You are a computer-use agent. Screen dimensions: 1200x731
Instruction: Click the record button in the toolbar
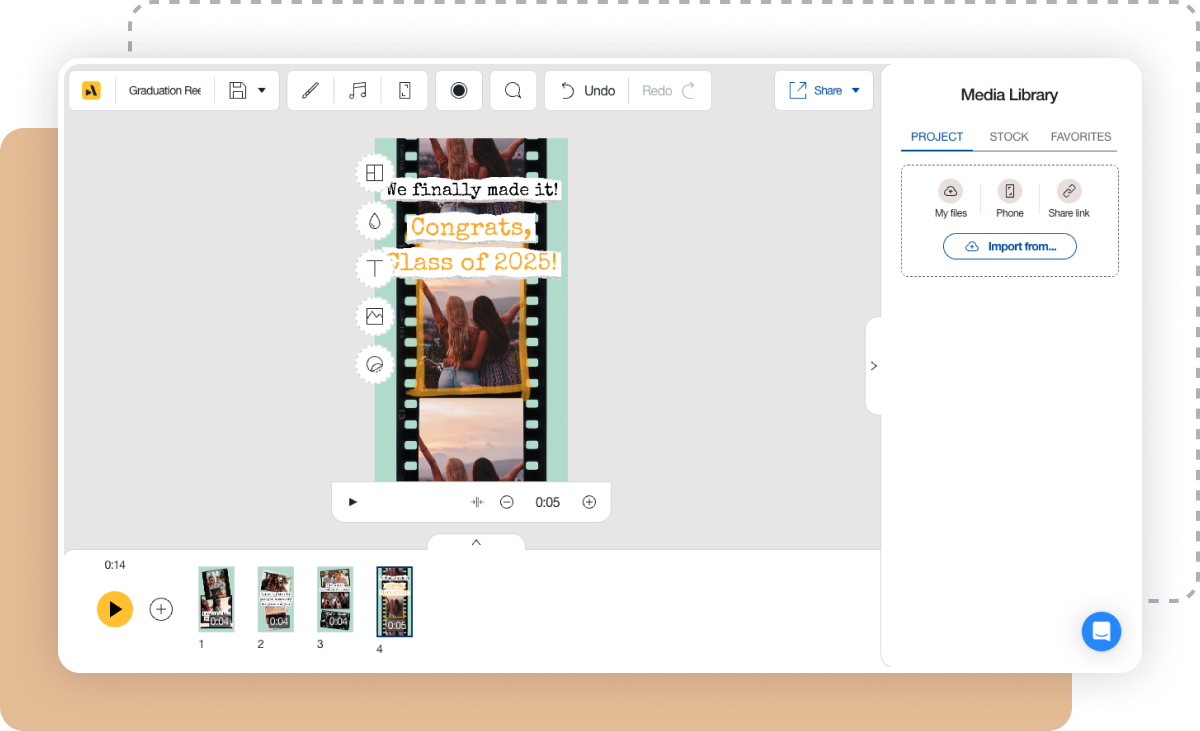(x=458, y=90)
